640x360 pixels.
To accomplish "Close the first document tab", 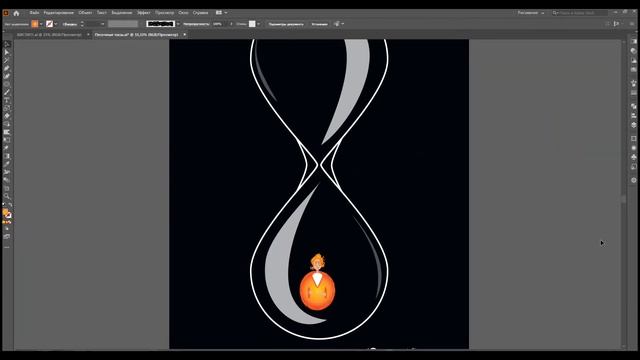I will (88, 35).
